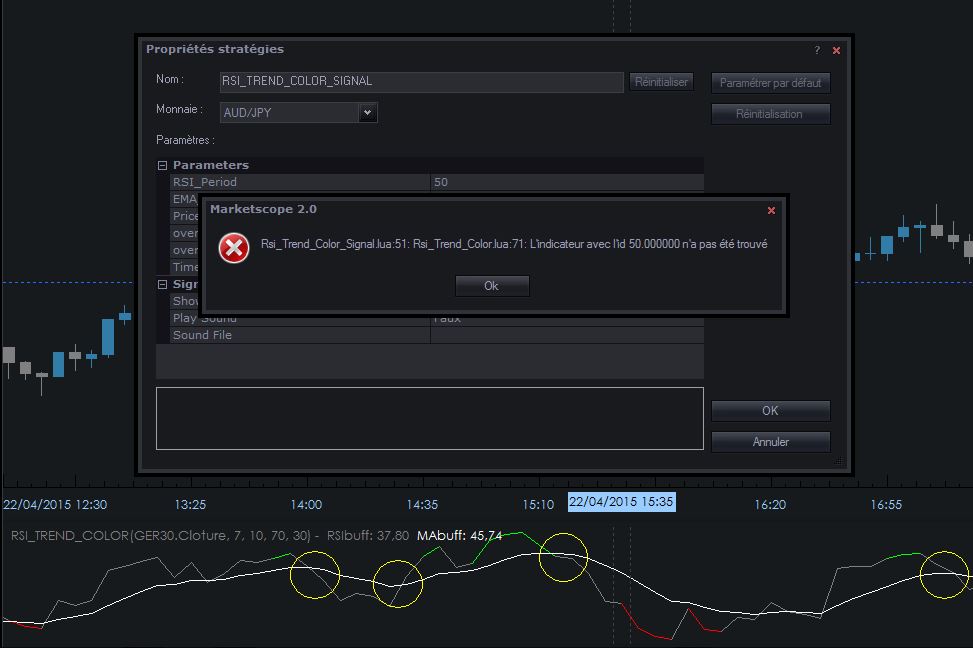Collapse the second parameter group
The height and width of the screenshot is (648, 973).
[163, 284]
